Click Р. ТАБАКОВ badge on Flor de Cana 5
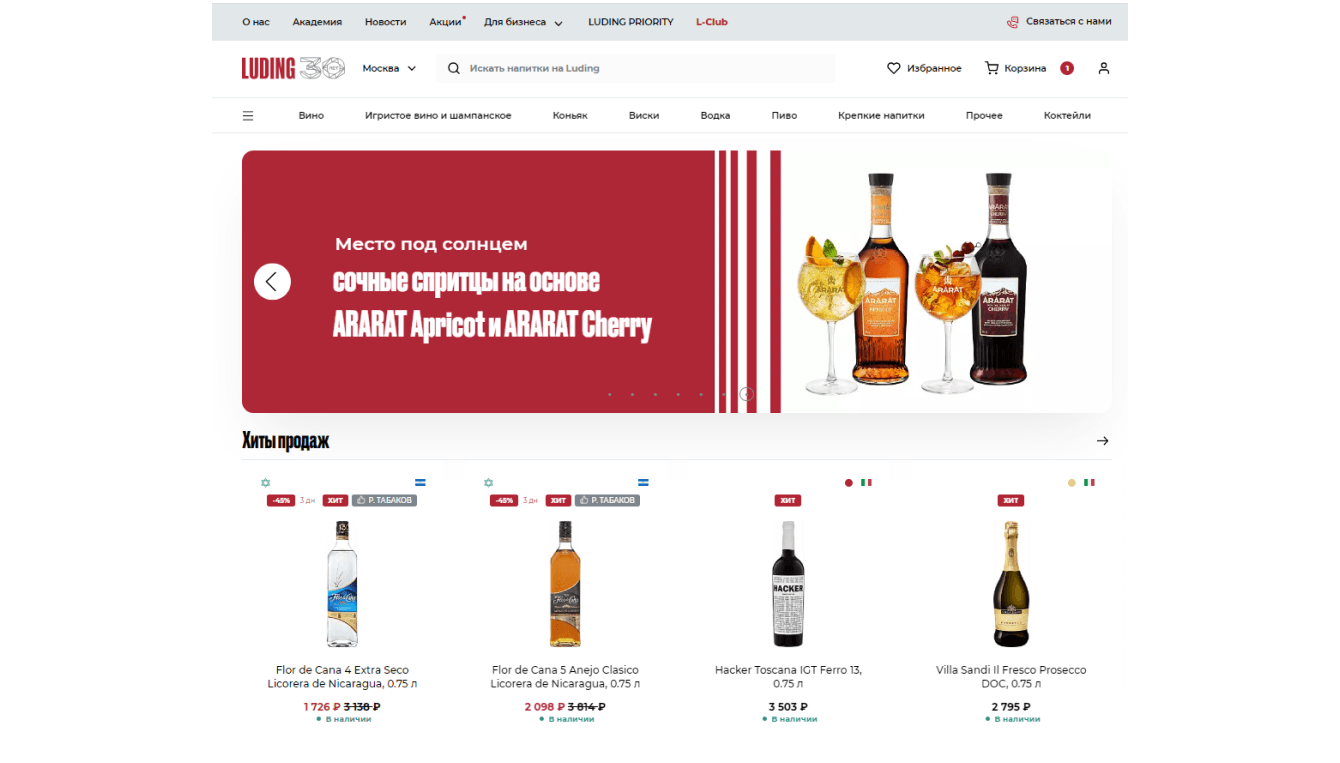 607,500
